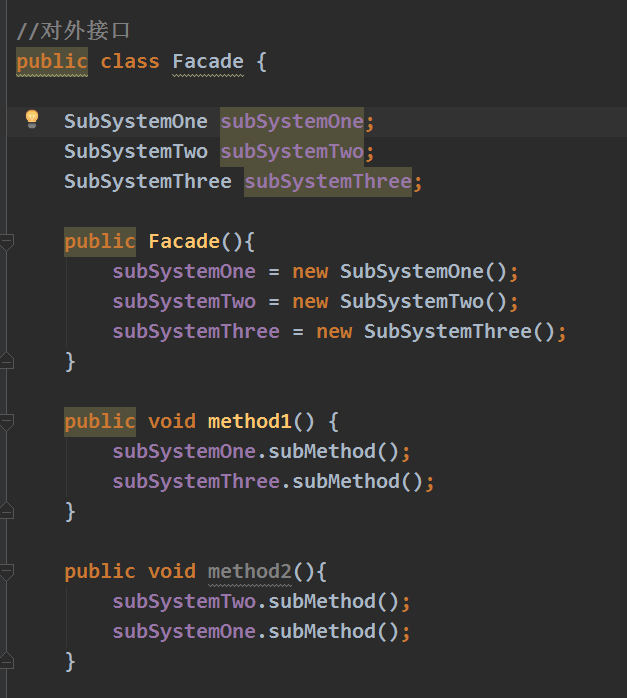Click subSystemOne in method2 body
627x698 pixels.
click(x=184, y=632)
